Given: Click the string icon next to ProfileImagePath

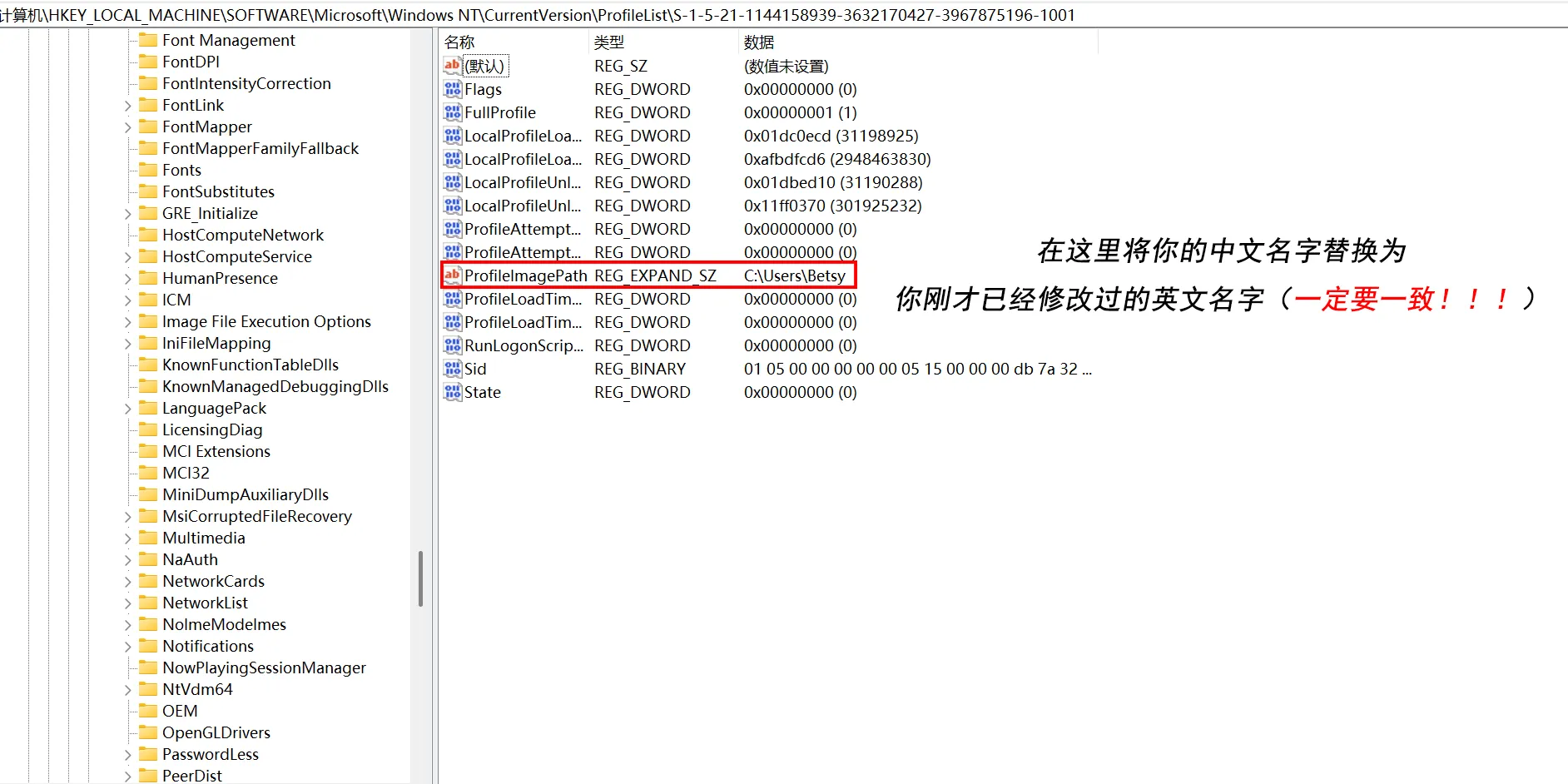Looking at the screenshot, I should [452, 275].
